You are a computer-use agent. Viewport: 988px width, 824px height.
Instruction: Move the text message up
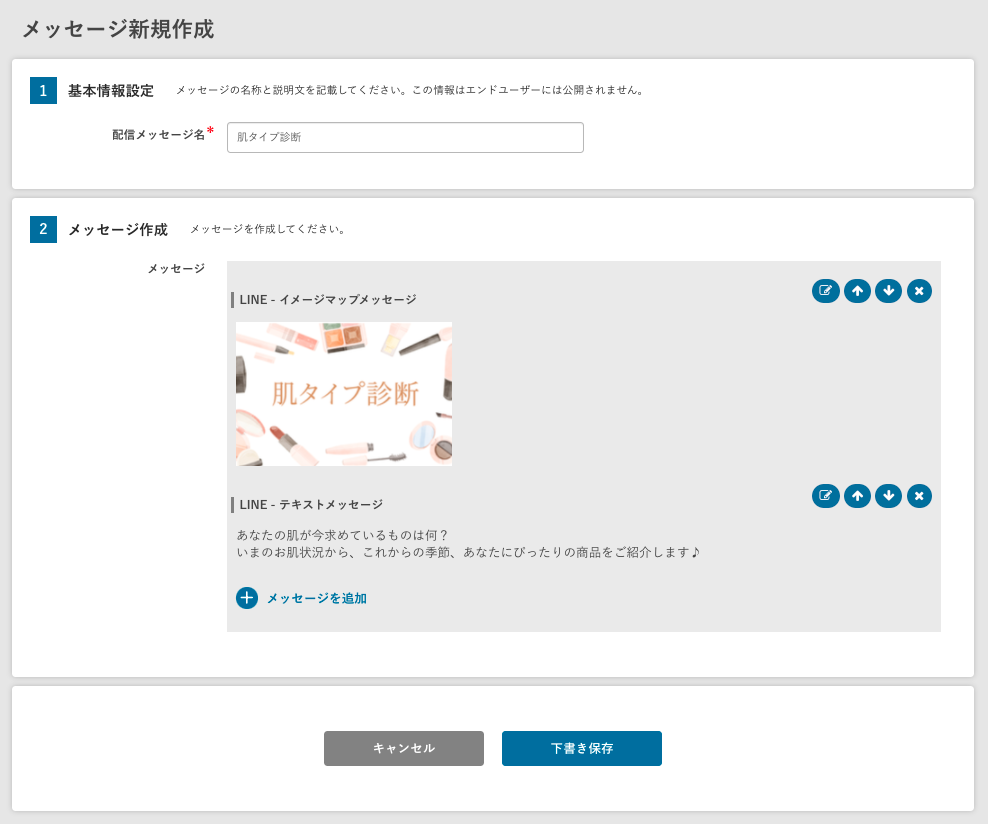click(x=857, y=496)
